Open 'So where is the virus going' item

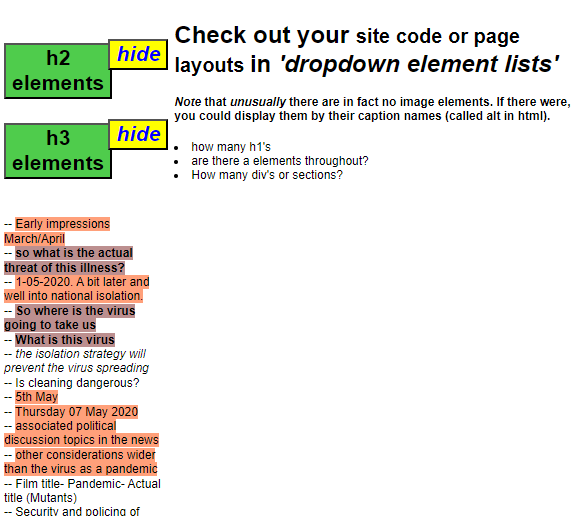pyautogui.click(x=70, y=318)
